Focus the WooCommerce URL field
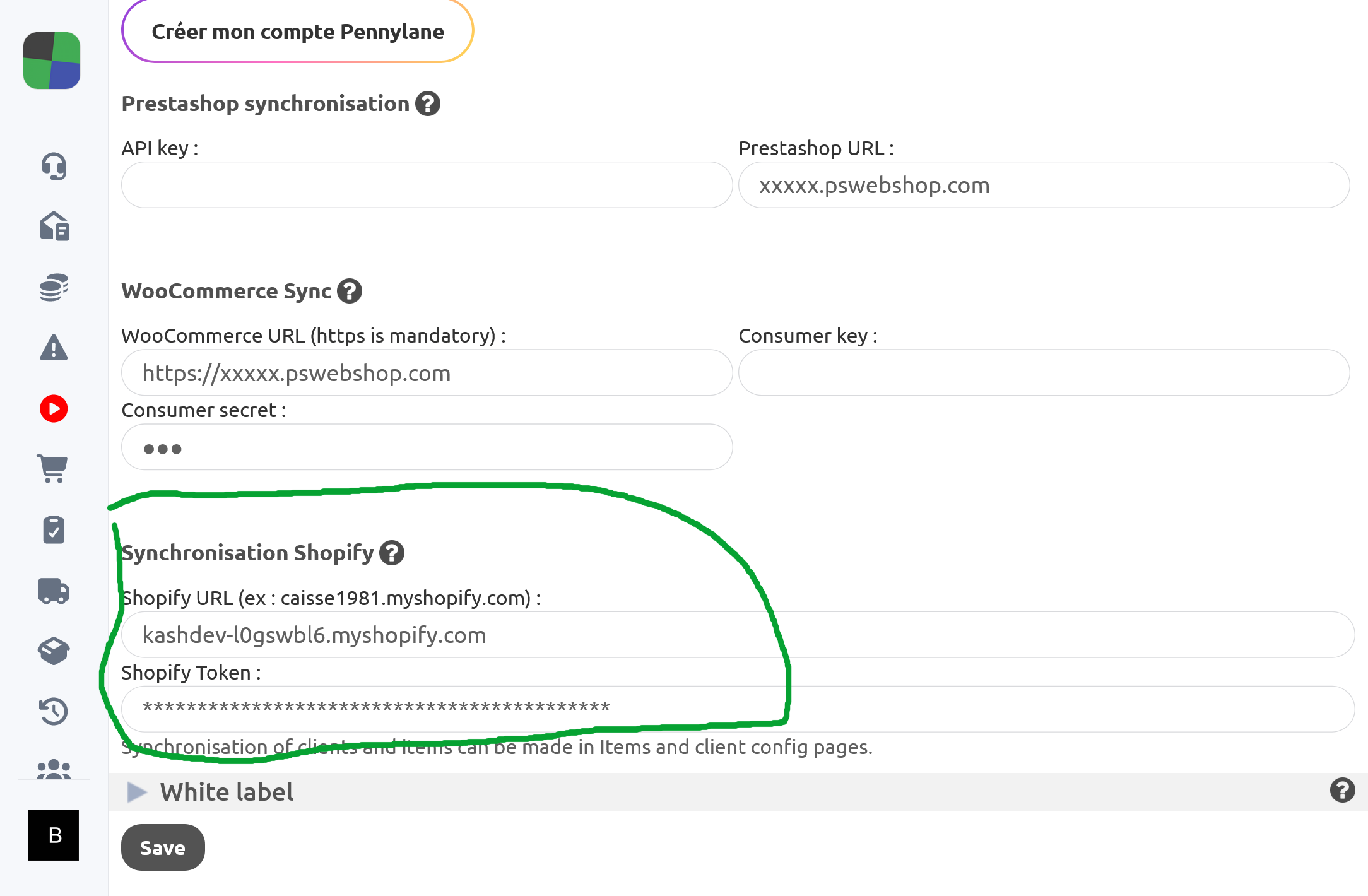This screenshot has height=896, width=1368. coord(427,372)
